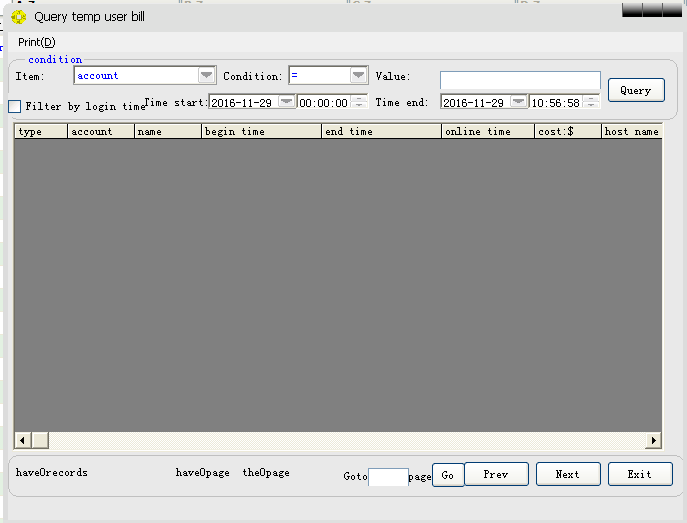This screenshot has width=687, height=523.
Task: Open the Item dropdown showing account
Action: 206,75
